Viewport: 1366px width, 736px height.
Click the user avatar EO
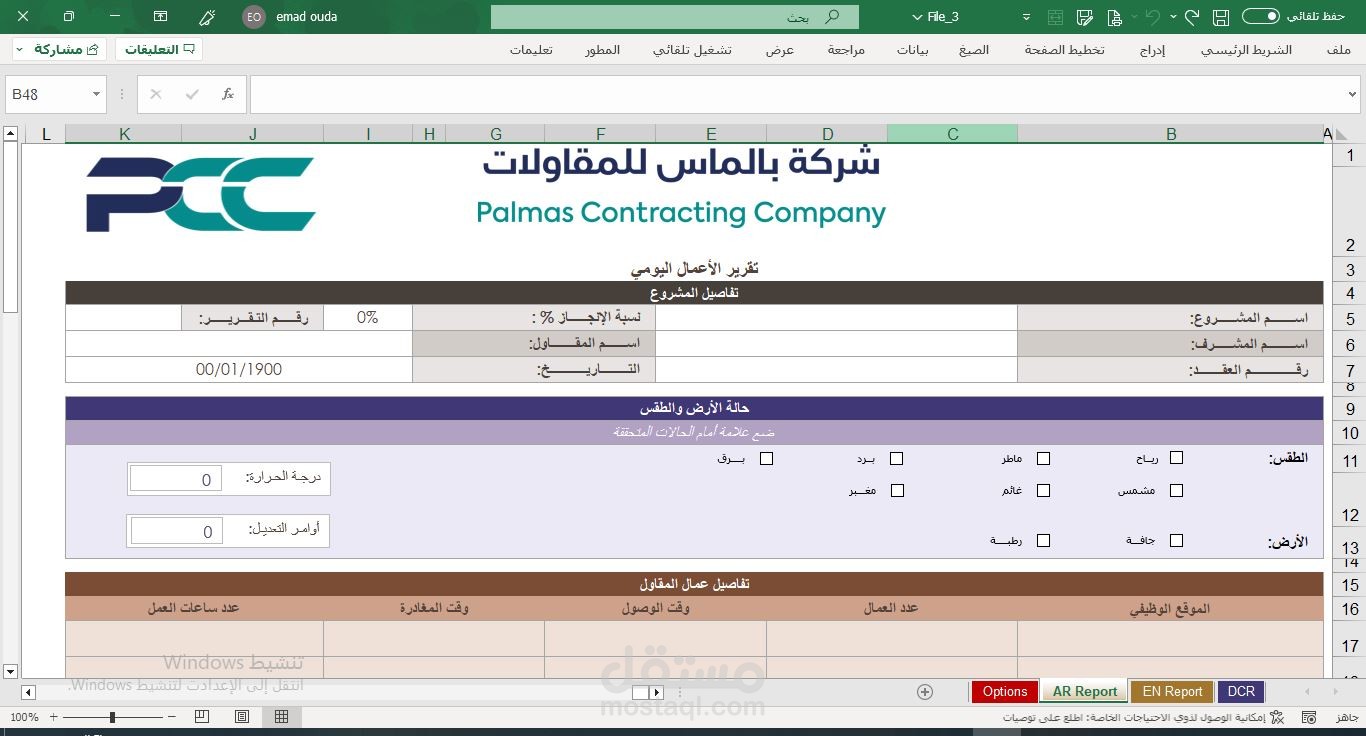click(254, 17)
